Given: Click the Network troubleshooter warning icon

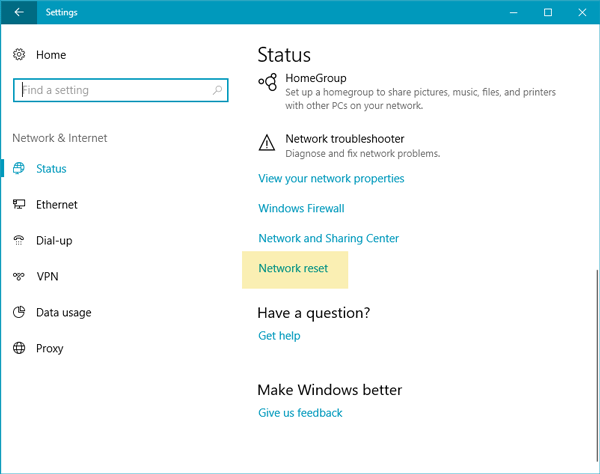Looking at the screenshot, I should click(267, 143).
